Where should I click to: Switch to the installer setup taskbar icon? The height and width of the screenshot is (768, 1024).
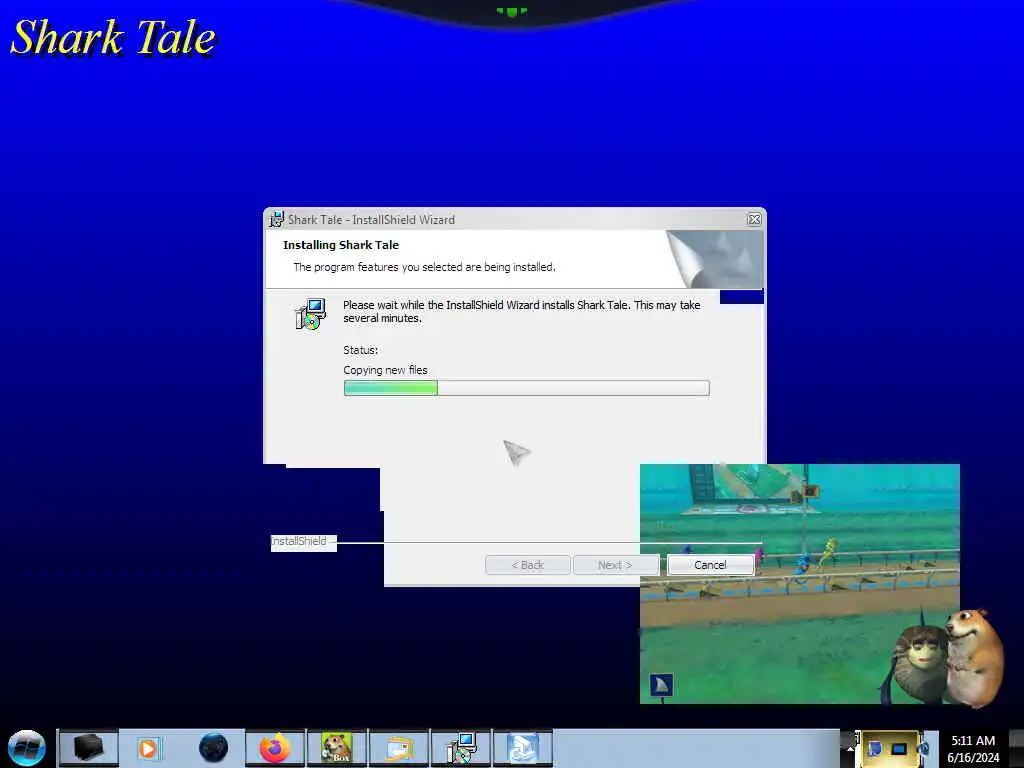pos(461,748)
